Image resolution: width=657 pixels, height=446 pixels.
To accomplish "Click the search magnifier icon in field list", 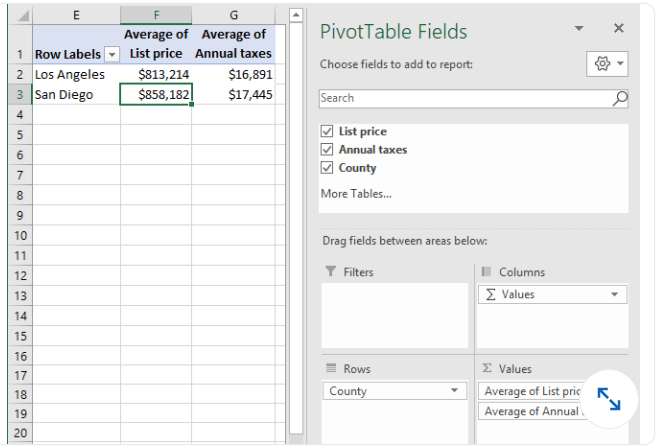I will point(619,98).
